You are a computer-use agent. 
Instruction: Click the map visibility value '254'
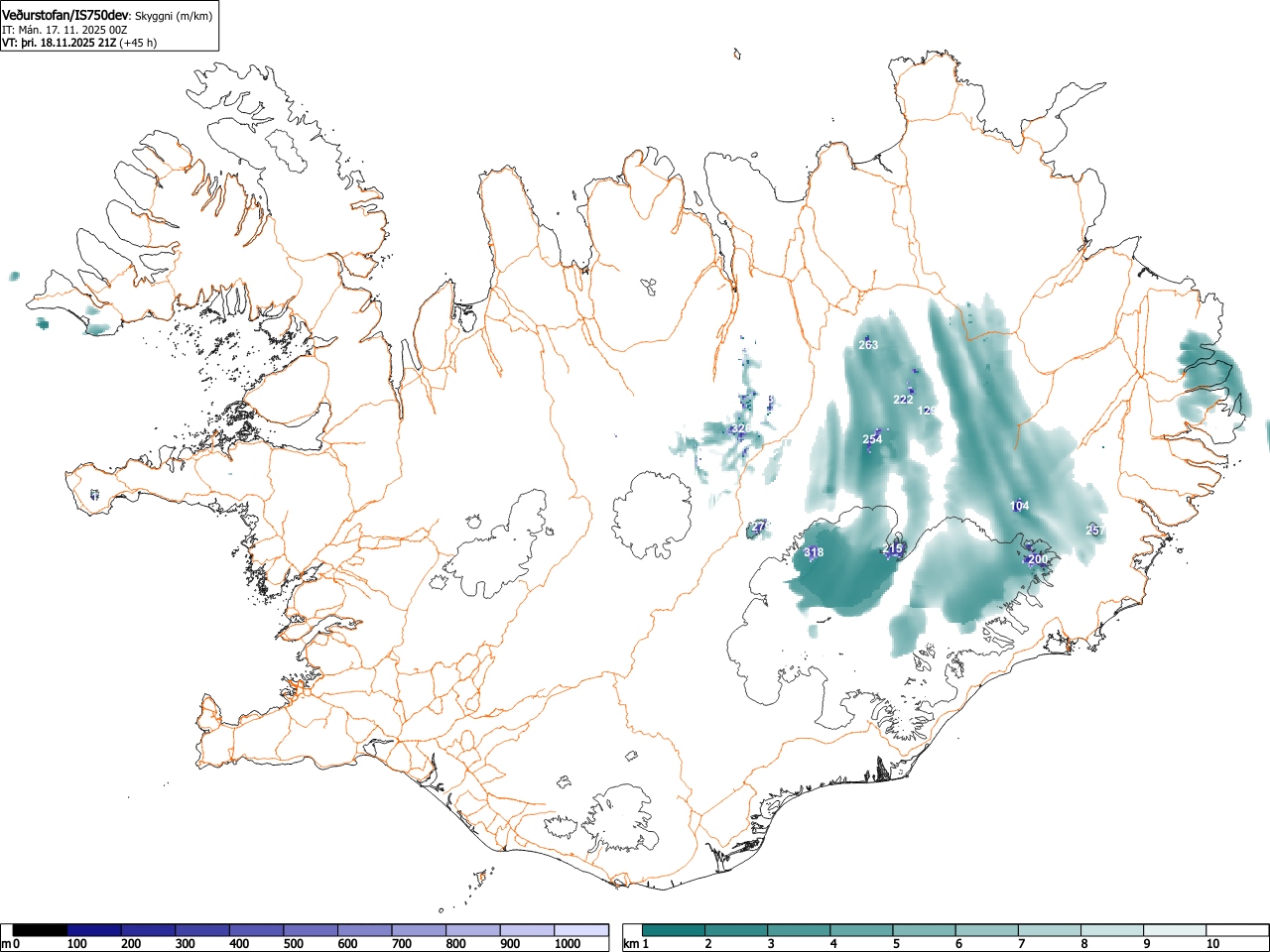[872, 439]
